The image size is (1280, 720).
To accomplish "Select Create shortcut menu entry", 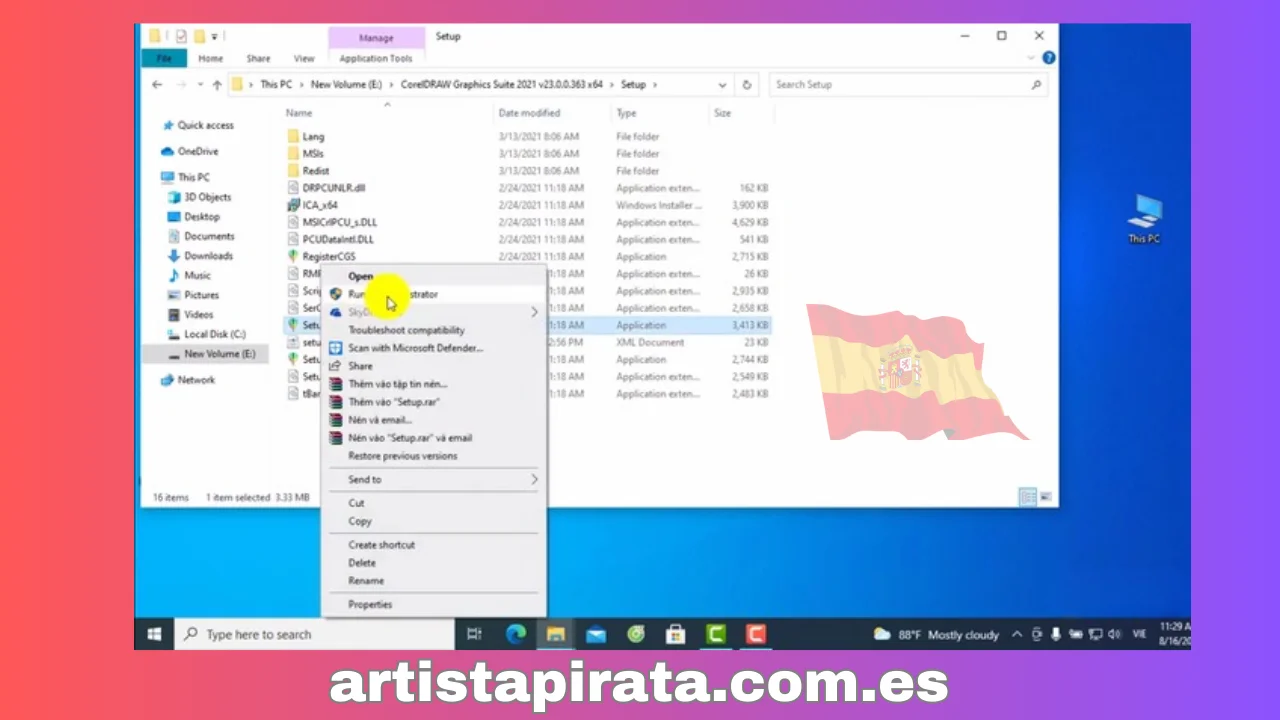I will 434,545.
